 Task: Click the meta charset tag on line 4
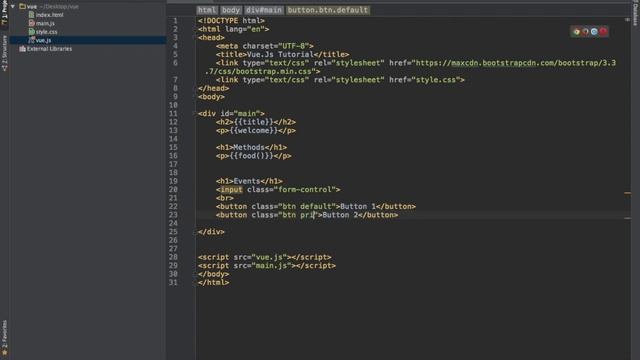(x=264, y=46)
